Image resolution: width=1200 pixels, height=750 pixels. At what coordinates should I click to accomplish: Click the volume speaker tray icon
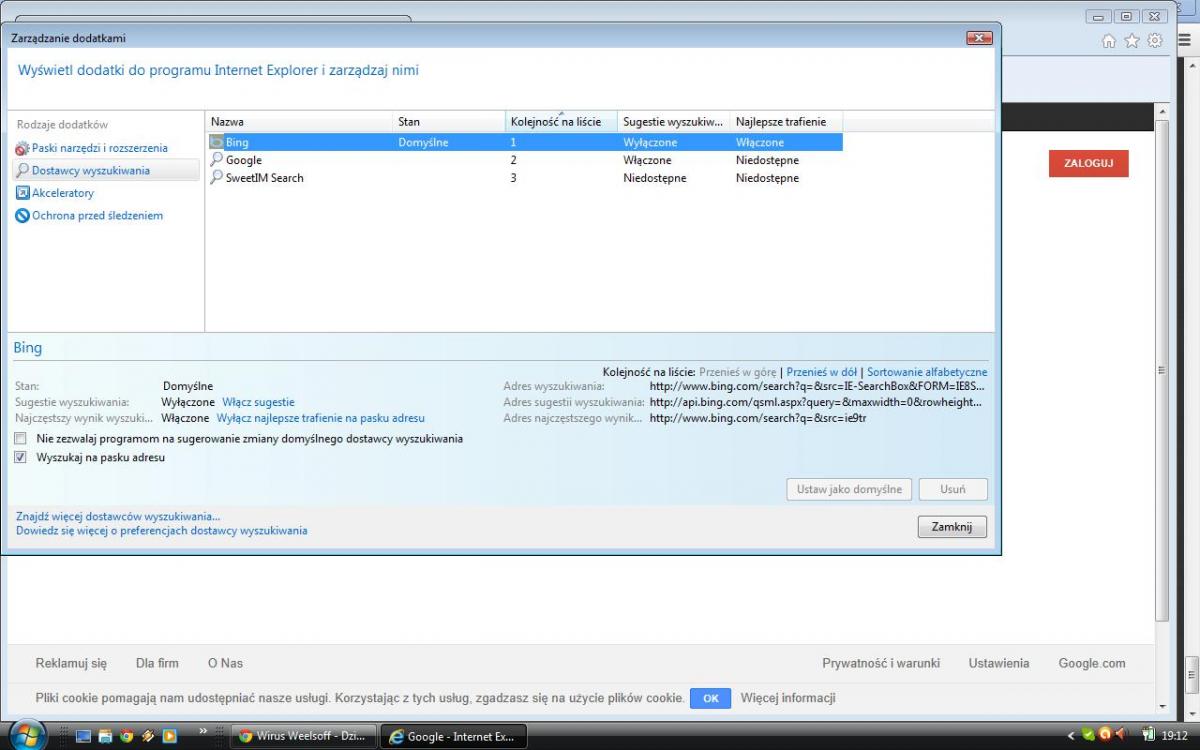pyautogui.click(x=1121, y=735)
